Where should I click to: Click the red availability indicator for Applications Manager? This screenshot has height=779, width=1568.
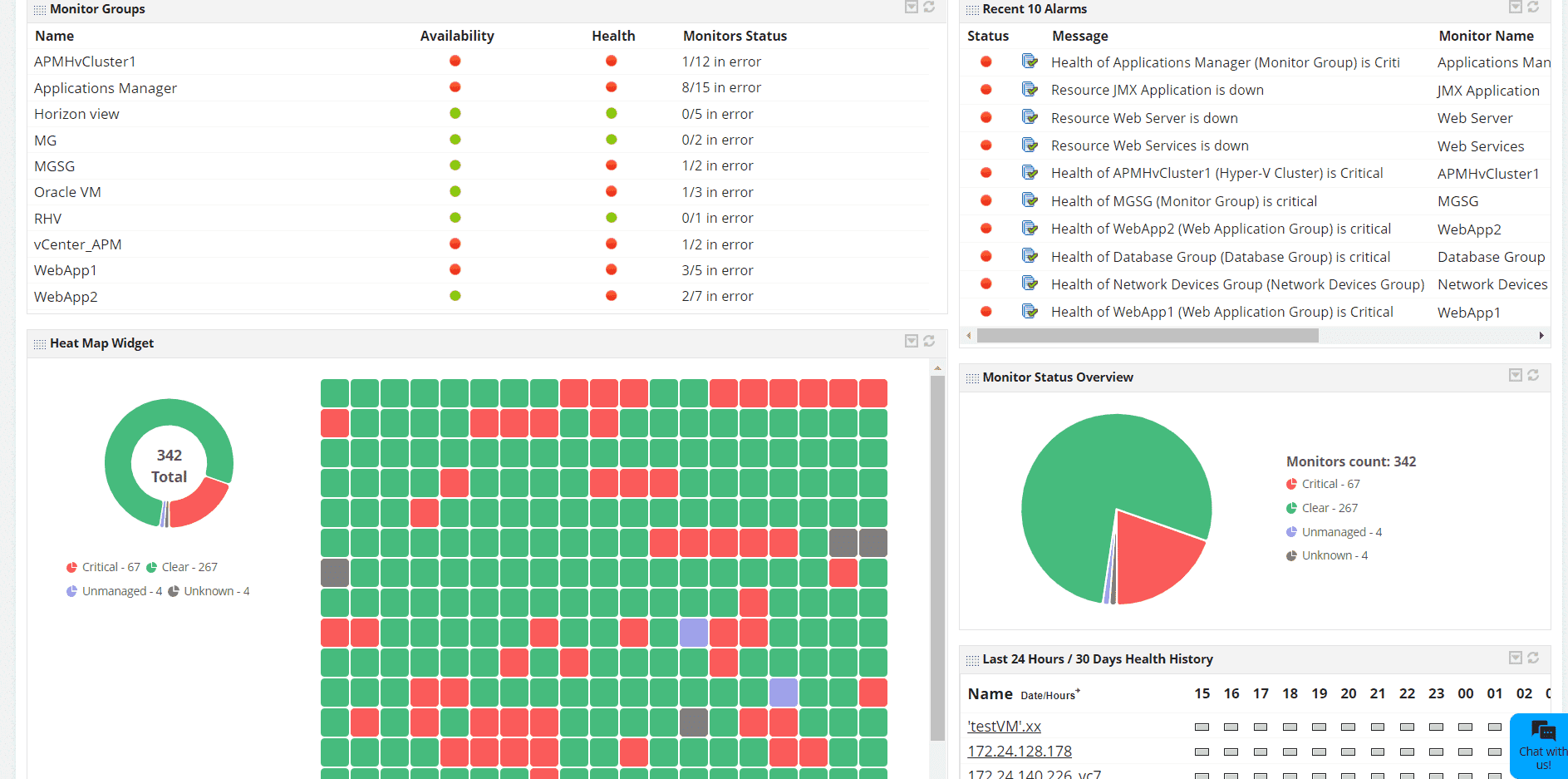[455, 86]
